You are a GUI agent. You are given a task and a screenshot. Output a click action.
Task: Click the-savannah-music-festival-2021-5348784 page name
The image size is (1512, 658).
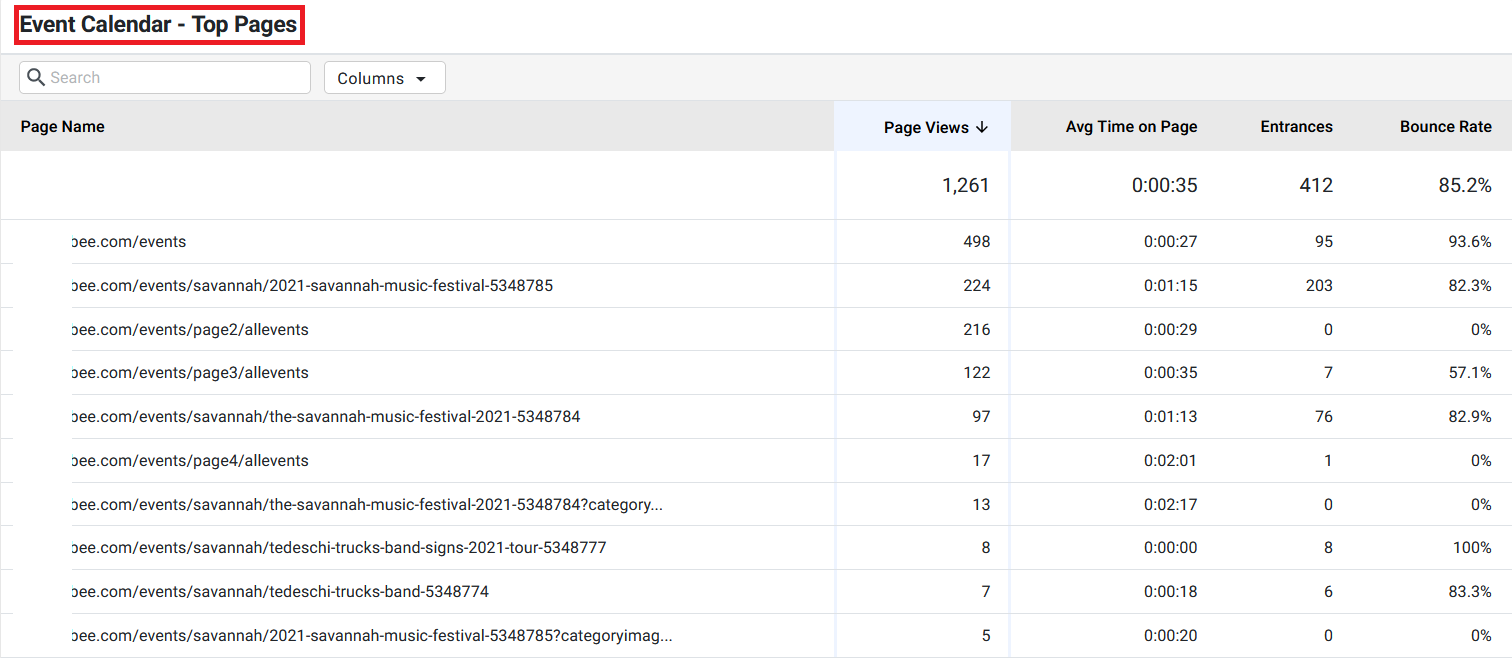326,417
